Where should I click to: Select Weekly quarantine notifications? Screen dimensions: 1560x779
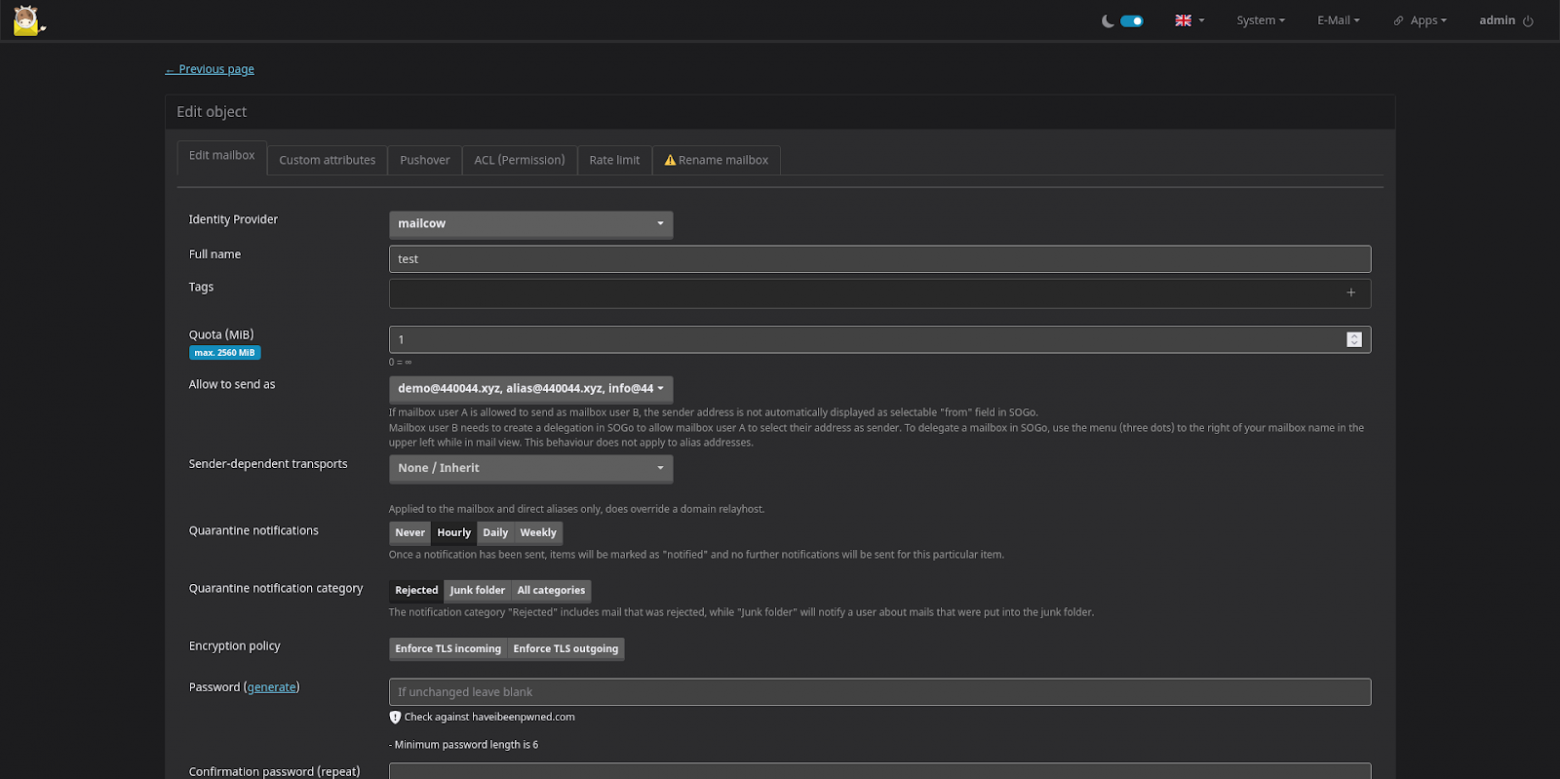tap(538, 533)
